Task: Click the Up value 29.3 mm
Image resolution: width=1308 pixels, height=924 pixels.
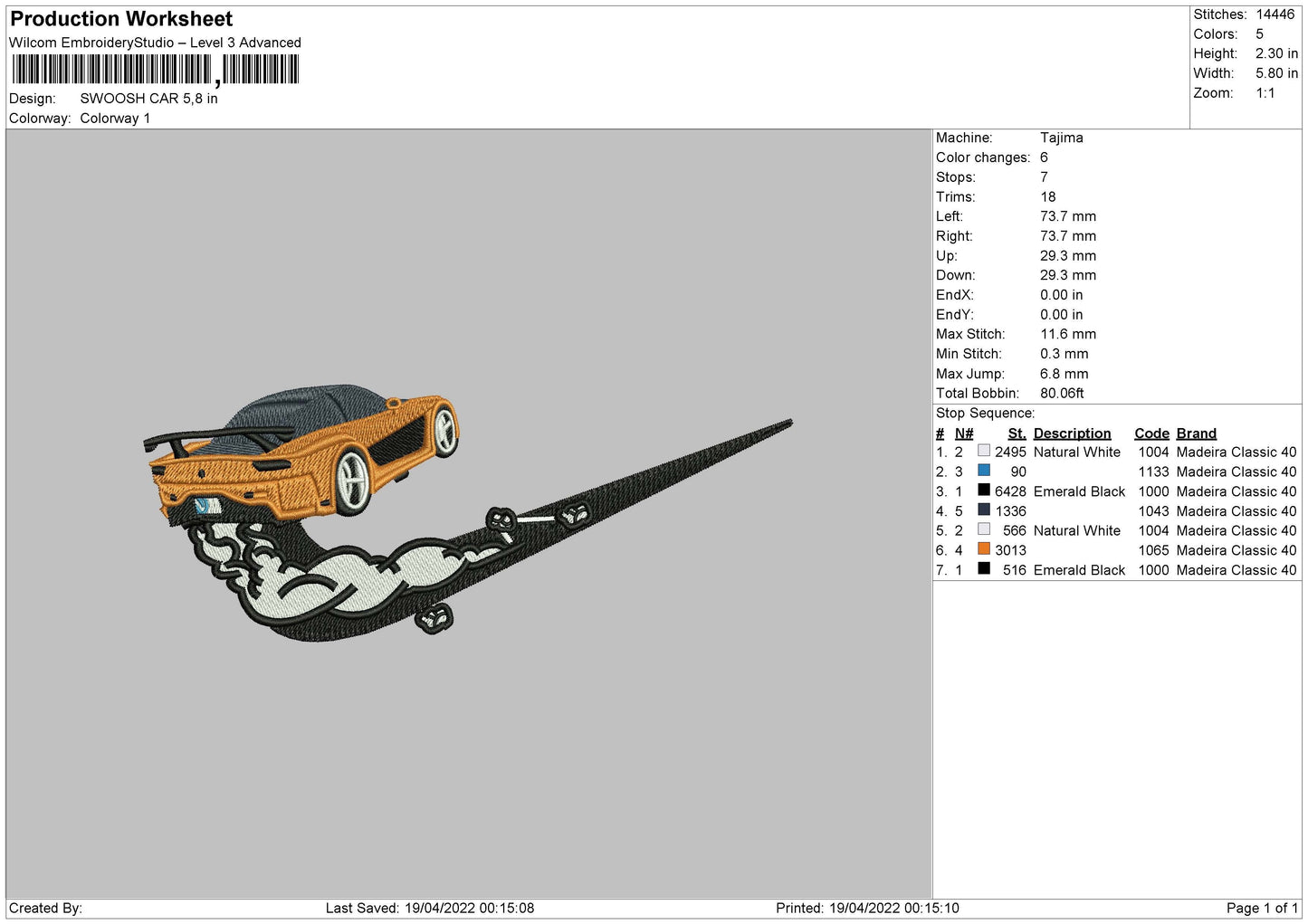Action: click(1068, 256)
